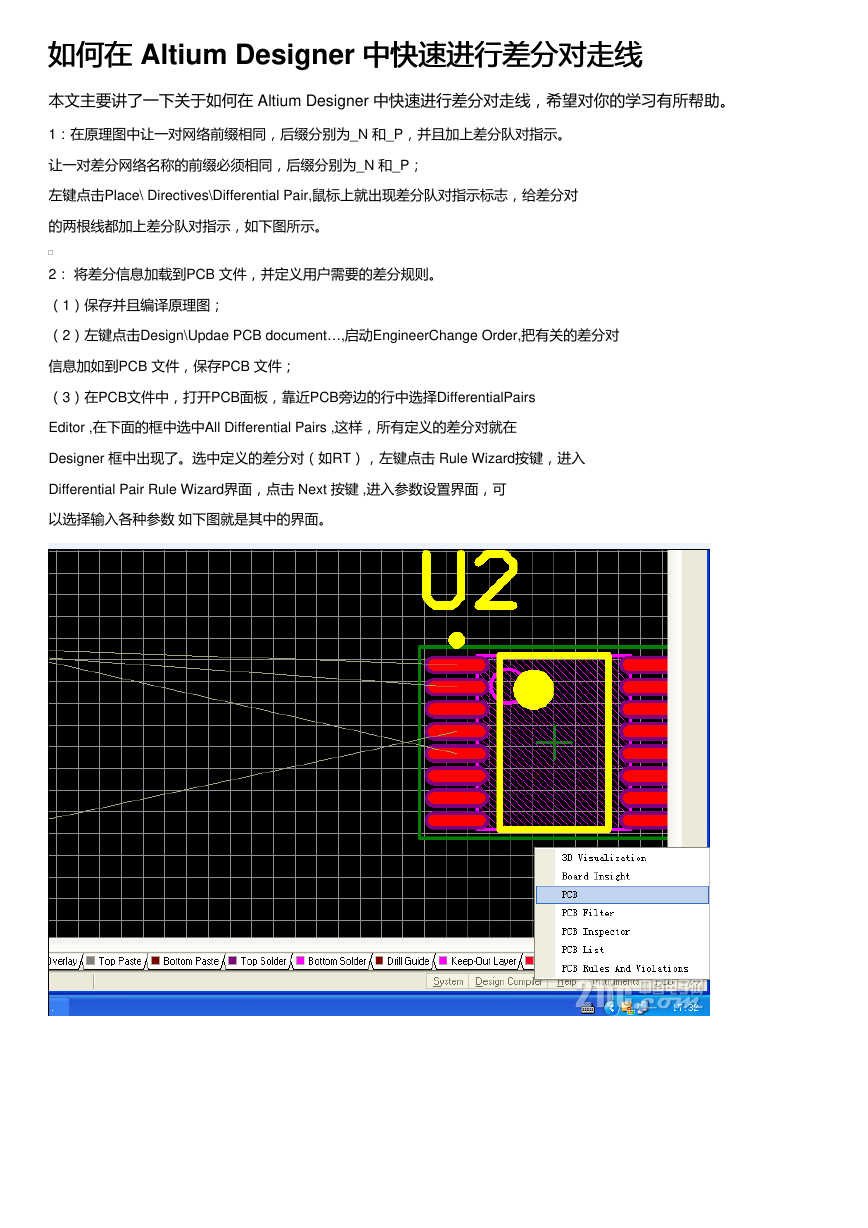Image resolution: width=868 pixels, height=1228 pixels.
Task: Select 3D Visualization in the popup menu
Action: [621, 858]
